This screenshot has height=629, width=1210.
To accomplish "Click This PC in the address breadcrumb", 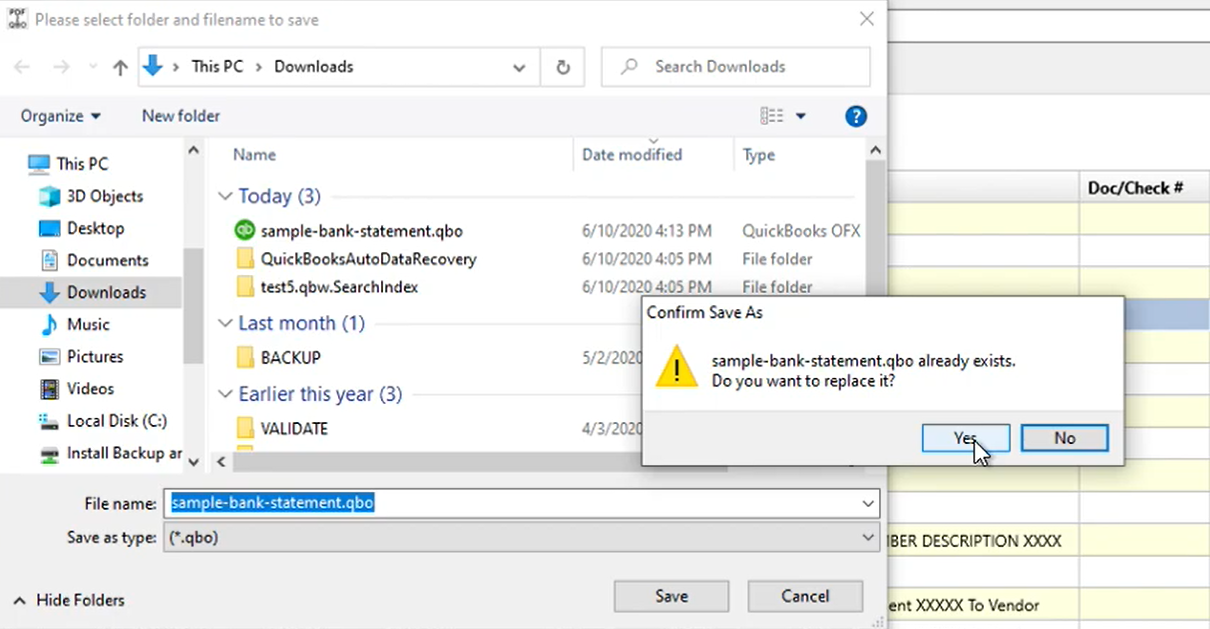I will coord(217,67).
